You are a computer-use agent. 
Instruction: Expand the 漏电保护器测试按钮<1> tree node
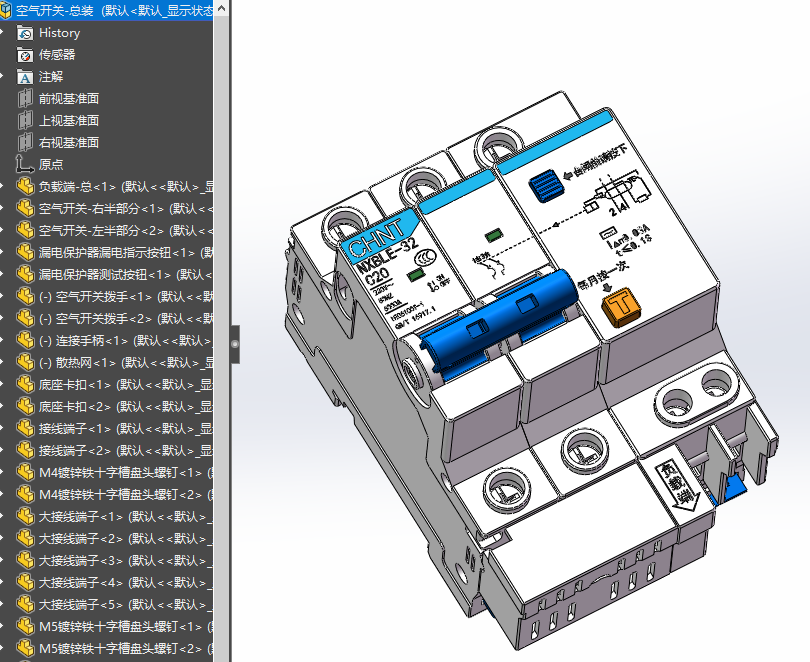click(2, 274)
